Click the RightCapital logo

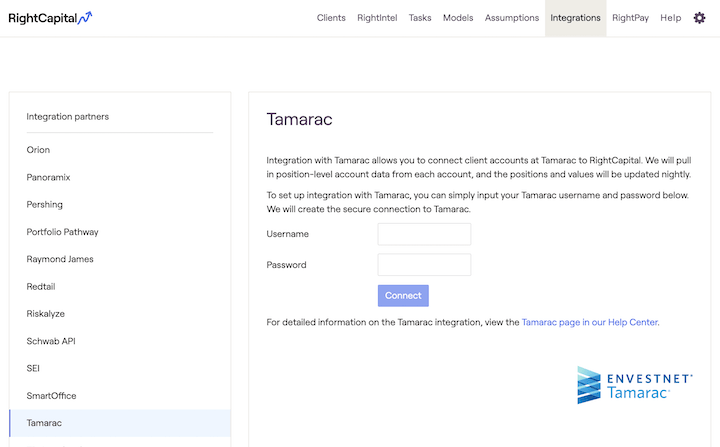(50, 18)
